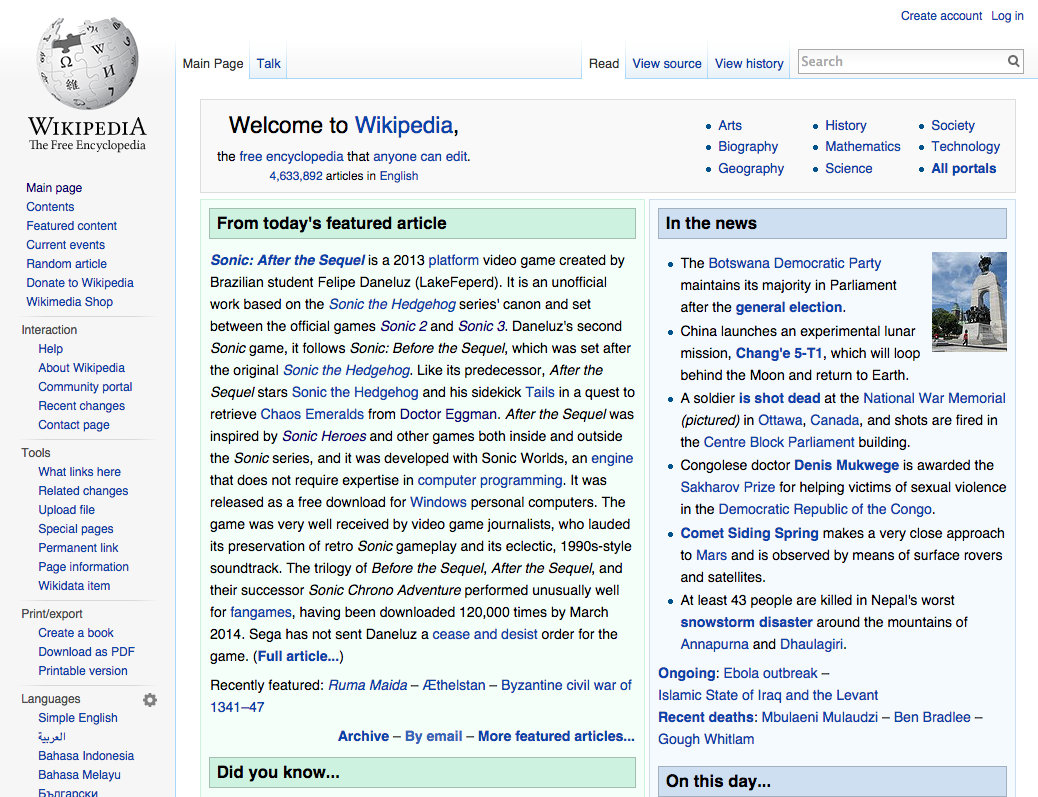
Task: Click the Sakharov Prize link
Action: (728, 487)
